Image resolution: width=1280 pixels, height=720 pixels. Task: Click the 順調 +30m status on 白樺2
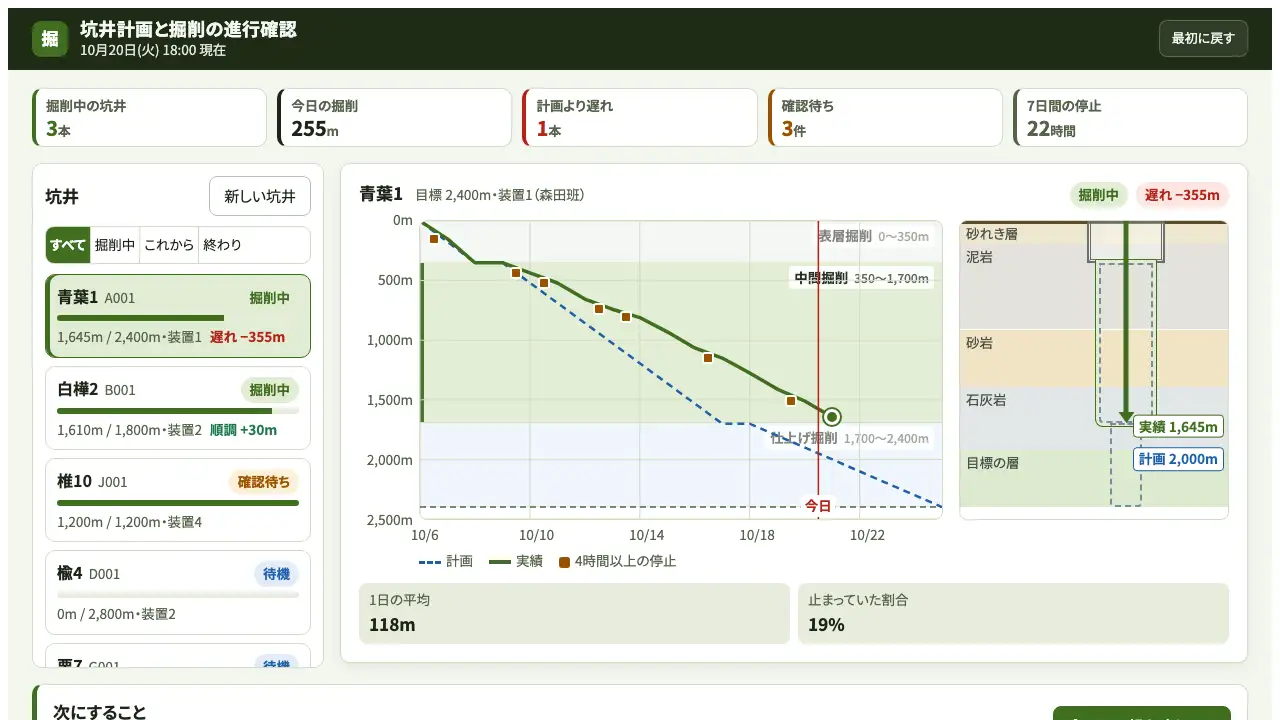243,430
